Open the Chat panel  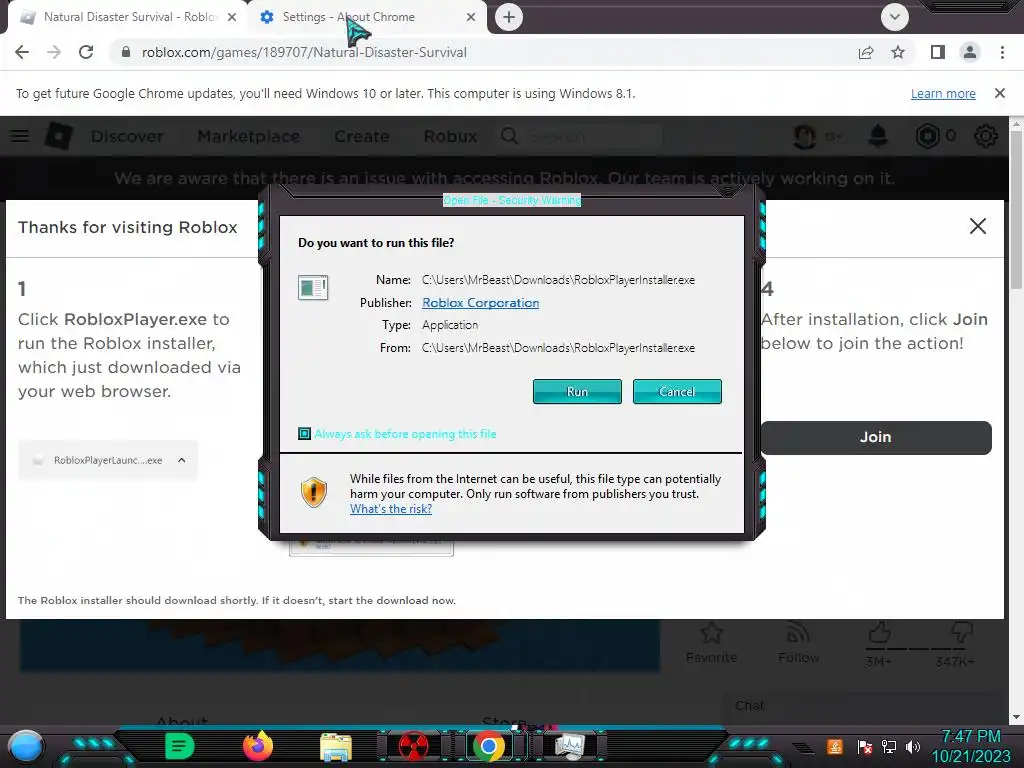point(750,705)
